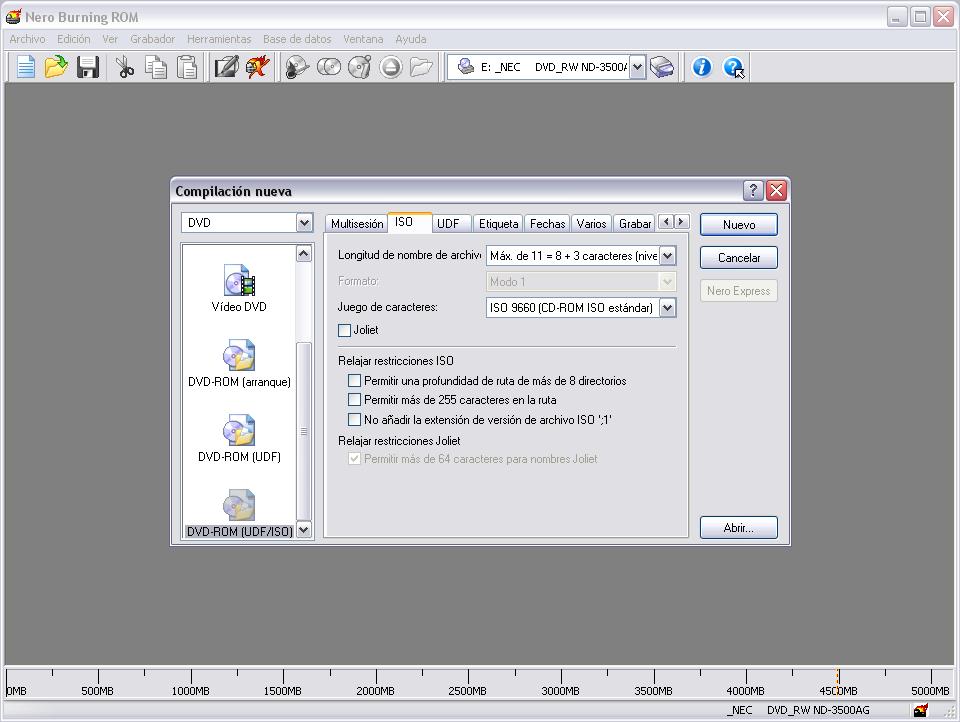Click the choose recorder drive icon

click(x=662, y=67)
